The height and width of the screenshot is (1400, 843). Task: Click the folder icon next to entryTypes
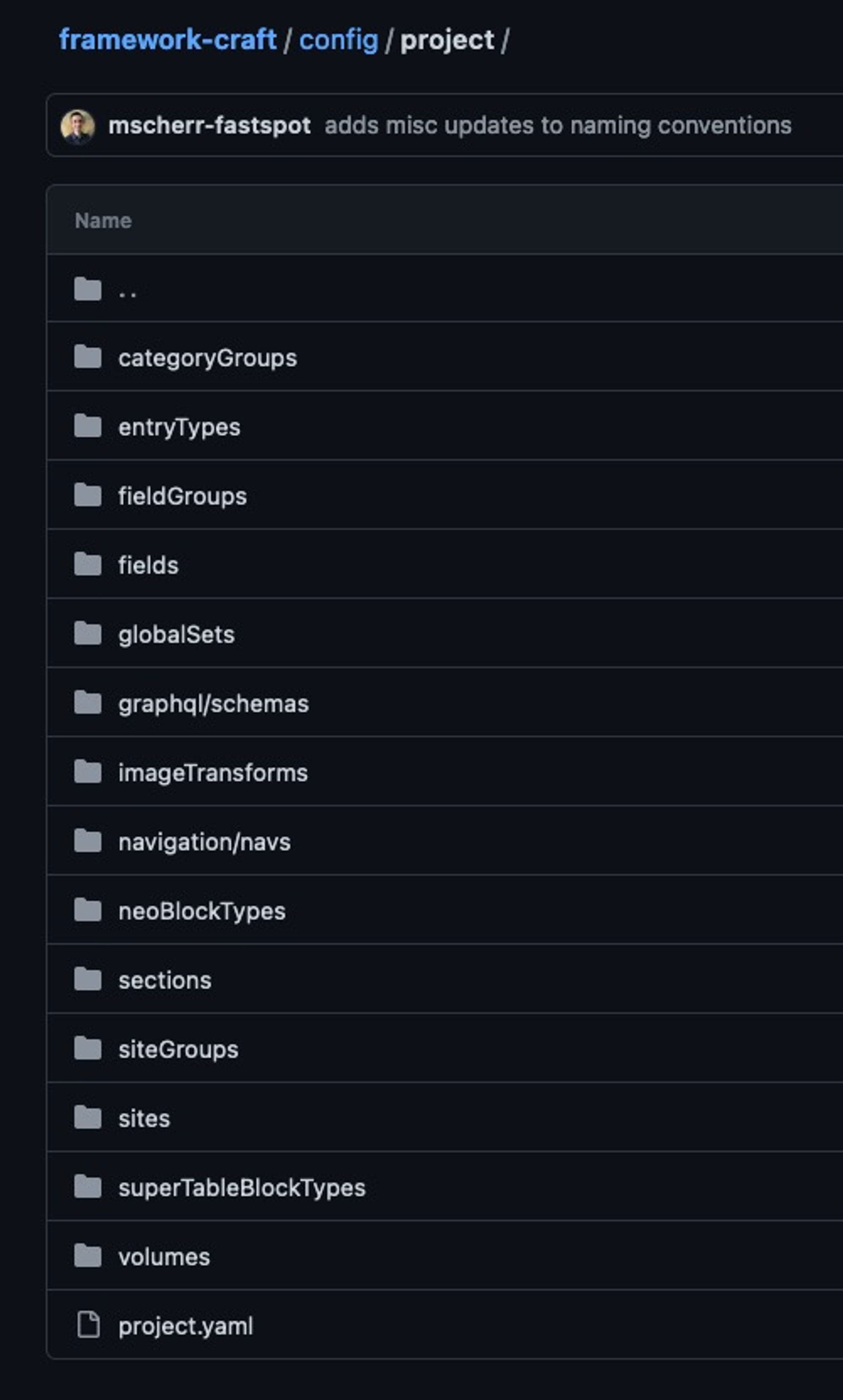click(88, 426)
